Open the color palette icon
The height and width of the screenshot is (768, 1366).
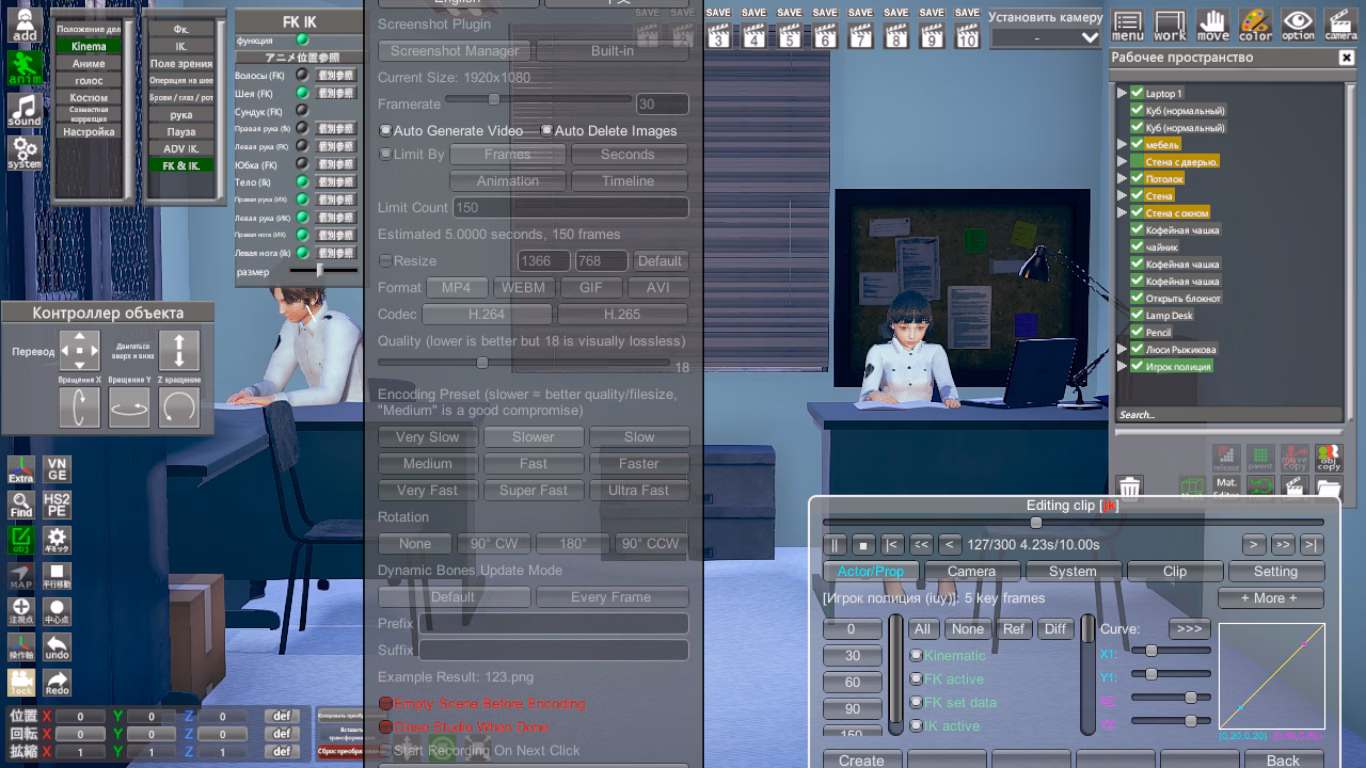(1256, 25)
